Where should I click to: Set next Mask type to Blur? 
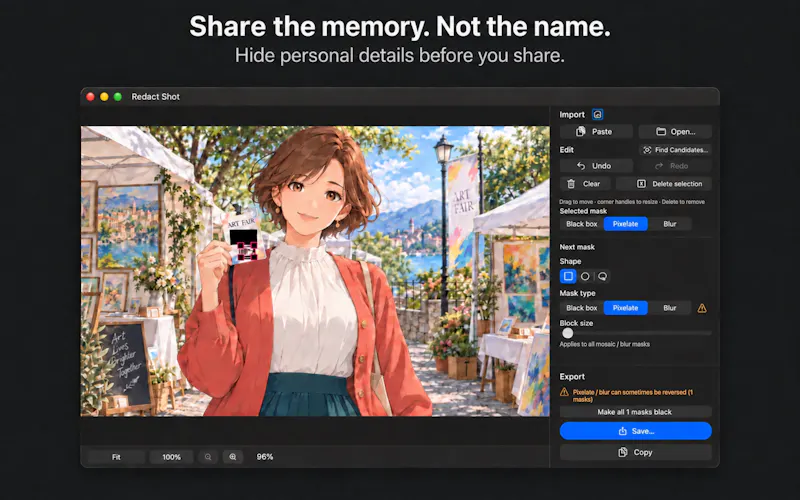(x=669, y=308)
